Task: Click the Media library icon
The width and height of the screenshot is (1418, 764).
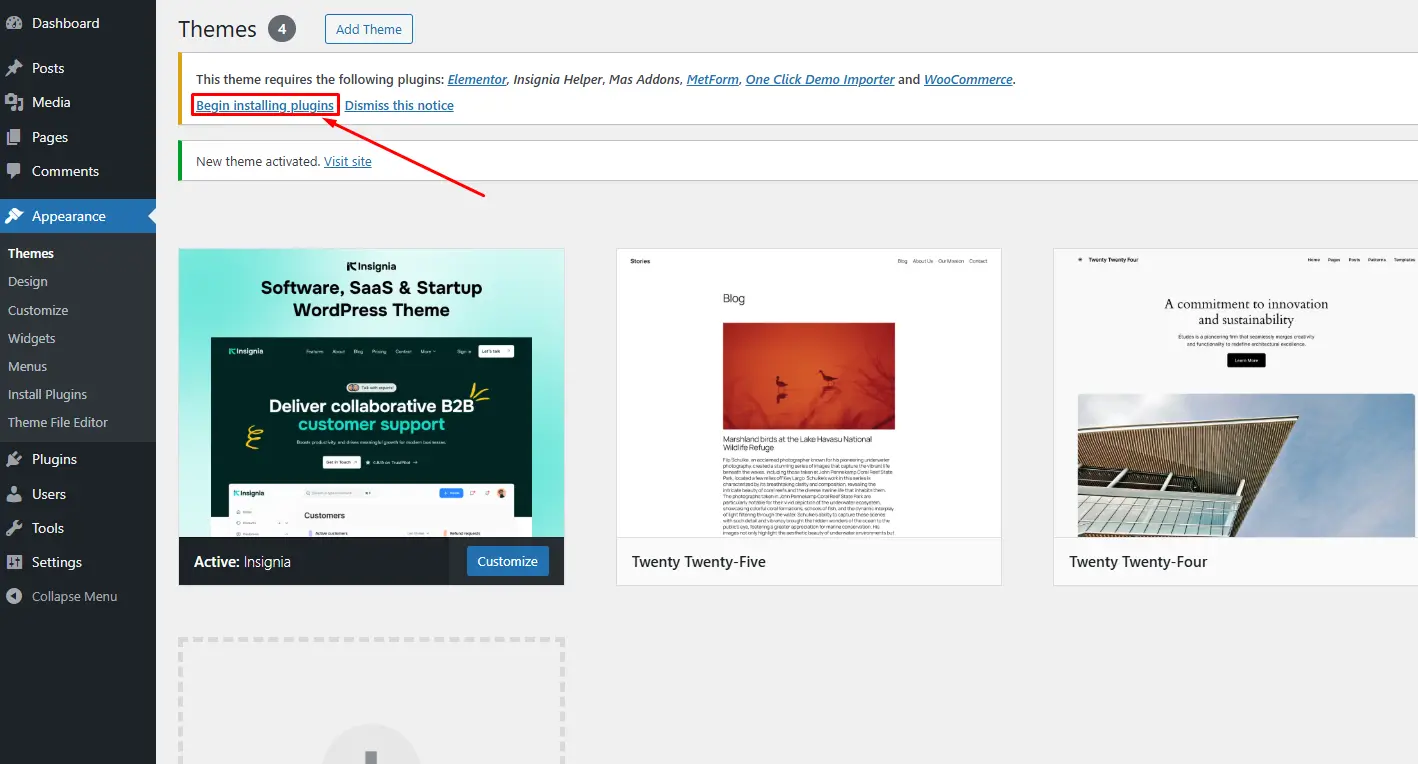Action: [x=14, y=102]
